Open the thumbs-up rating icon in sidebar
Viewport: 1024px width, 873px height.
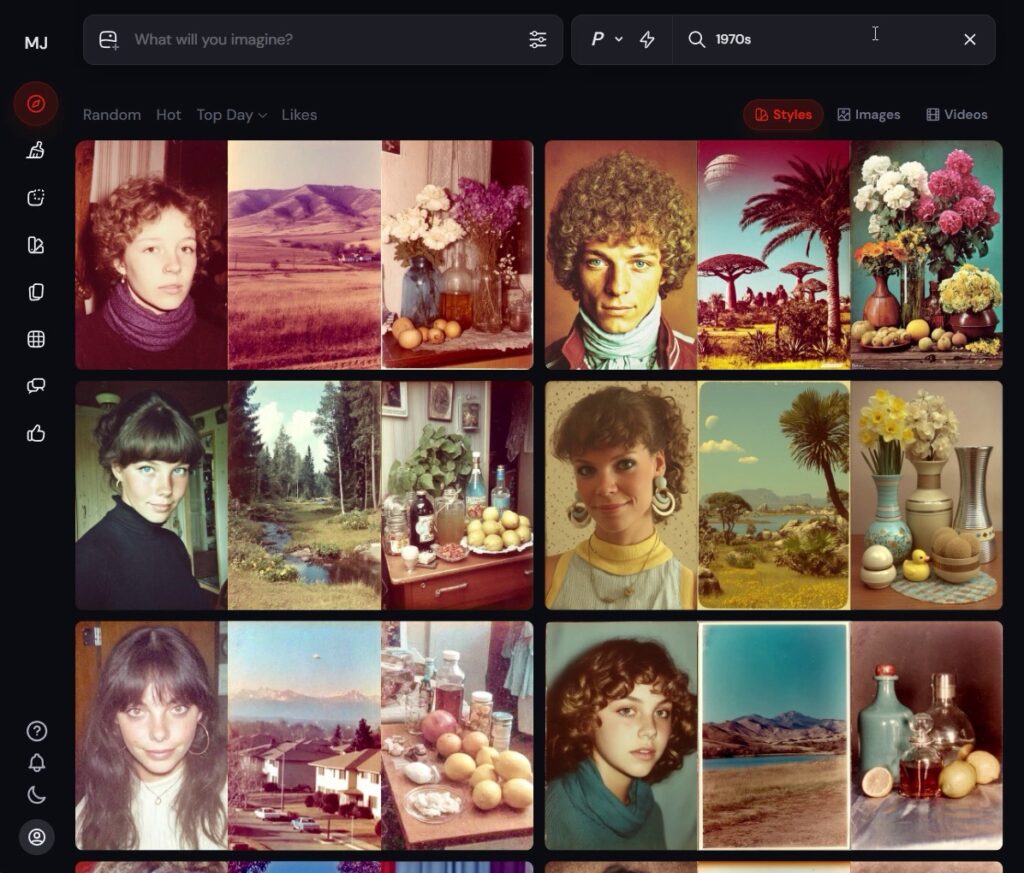pos(36,433)
